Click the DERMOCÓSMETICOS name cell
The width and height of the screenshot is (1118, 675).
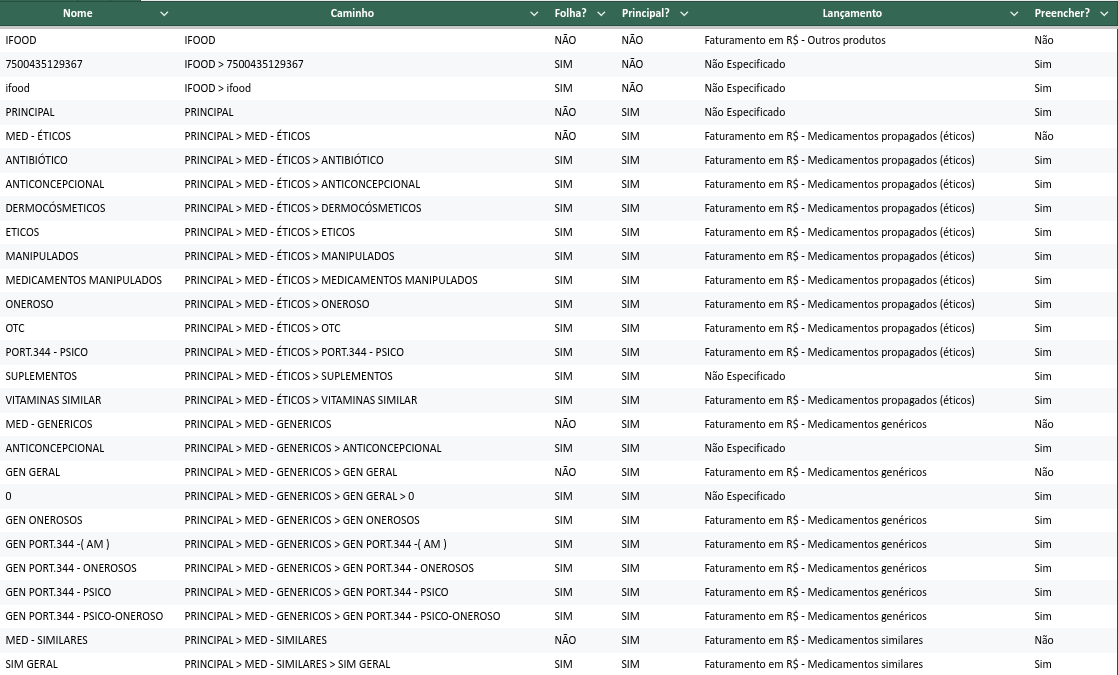(x=55, y=208)
